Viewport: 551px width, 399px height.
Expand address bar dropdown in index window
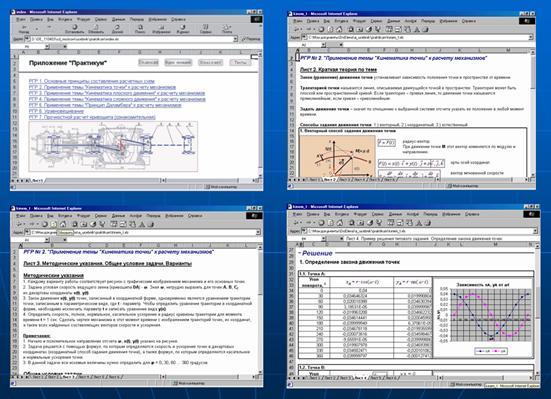(x=235, y=39)
